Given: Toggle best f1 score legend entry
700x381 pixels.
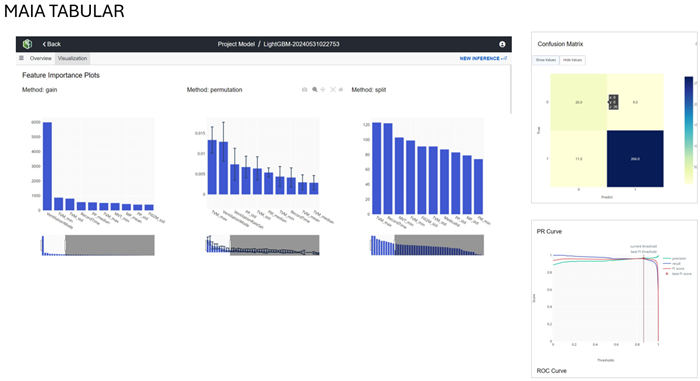Looking at the screenshot, I should (x=677, y=273).
